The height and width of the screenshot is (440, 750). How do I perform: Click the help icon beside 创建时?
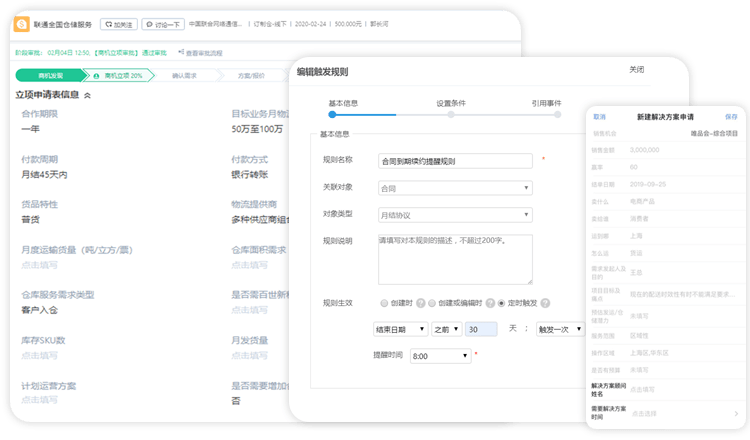(x=421, y=303)
